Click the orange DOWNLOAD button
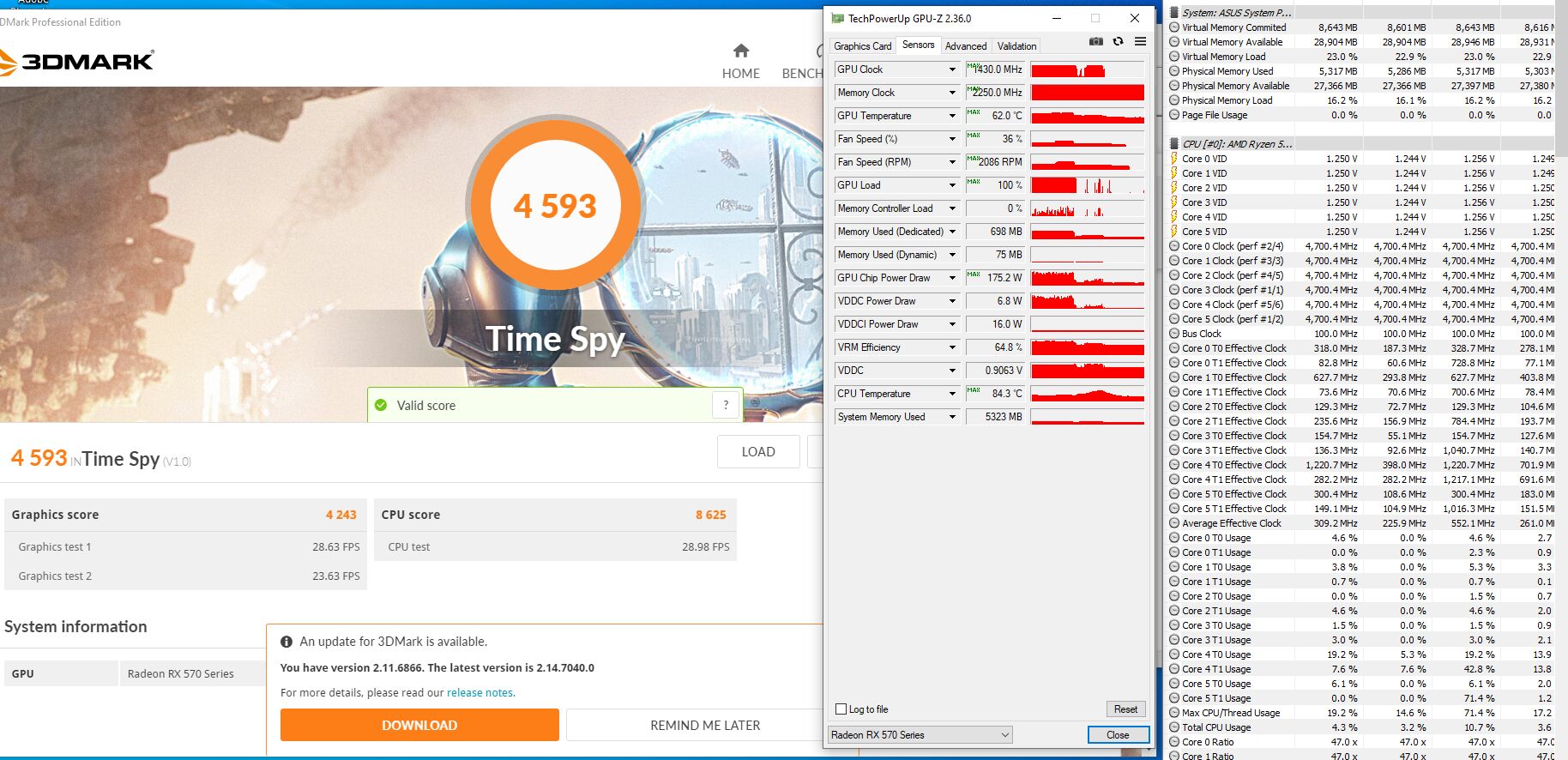 pos(419,725)
